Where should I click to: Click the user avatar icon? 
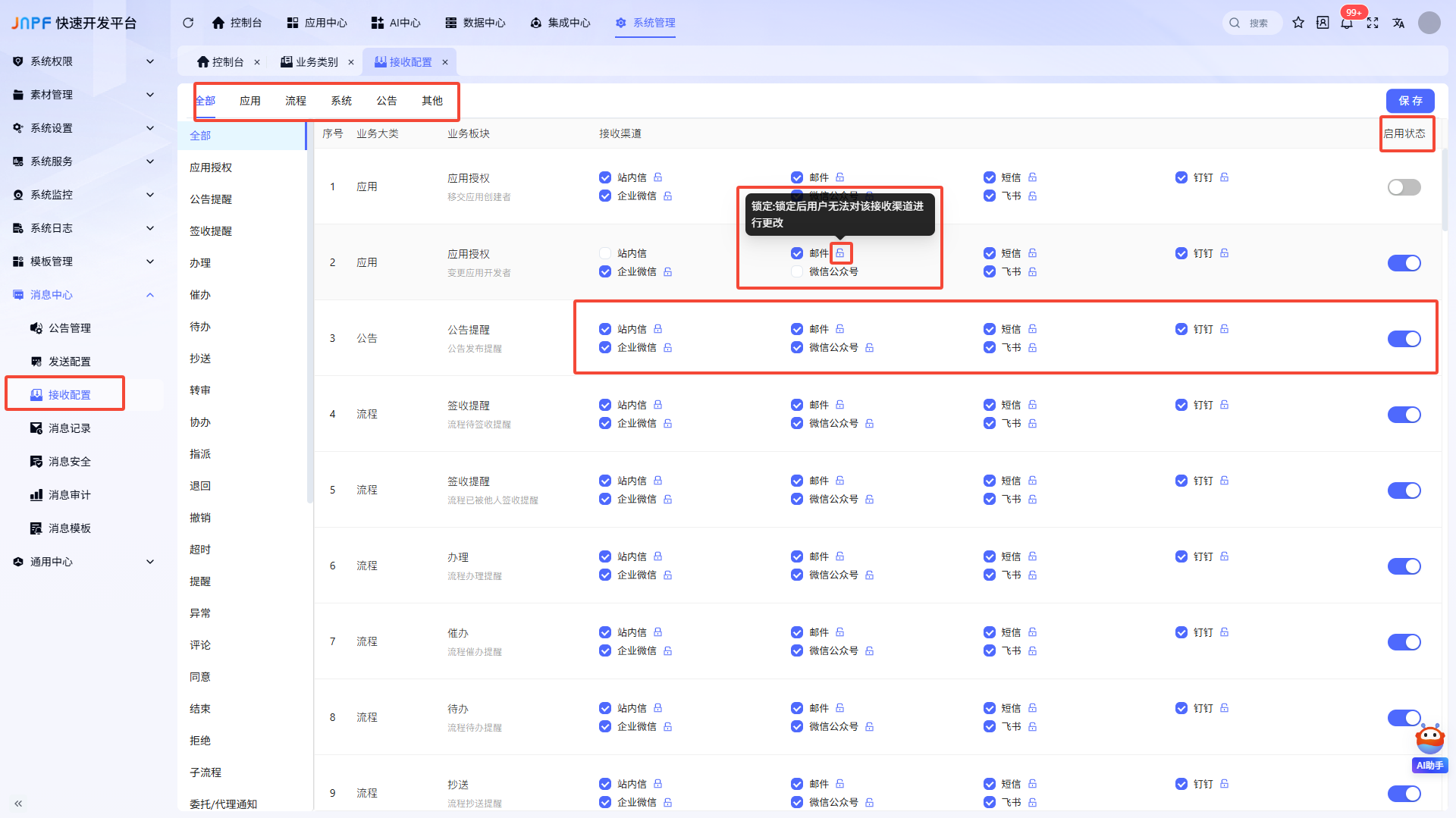pos(1429,23)
